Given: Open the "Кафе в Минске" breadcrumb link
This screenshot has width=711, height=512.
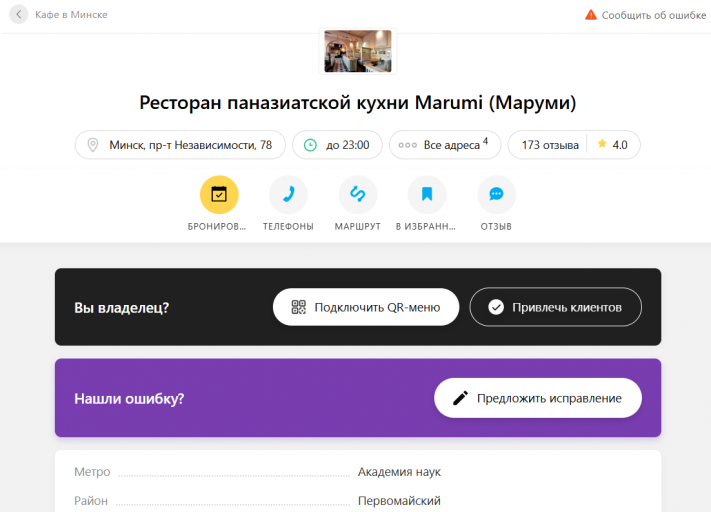Looking at the screenshot, I should click(x=71, y=15).
